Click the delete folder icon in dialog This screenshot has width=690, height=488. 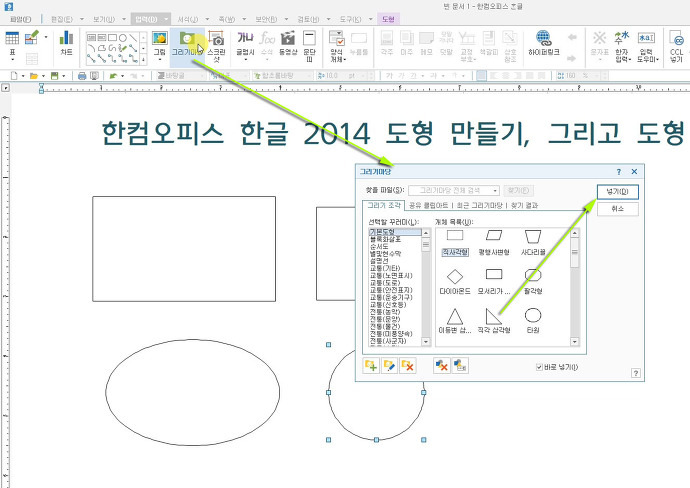pyautogui.click(x=408, y=365)
